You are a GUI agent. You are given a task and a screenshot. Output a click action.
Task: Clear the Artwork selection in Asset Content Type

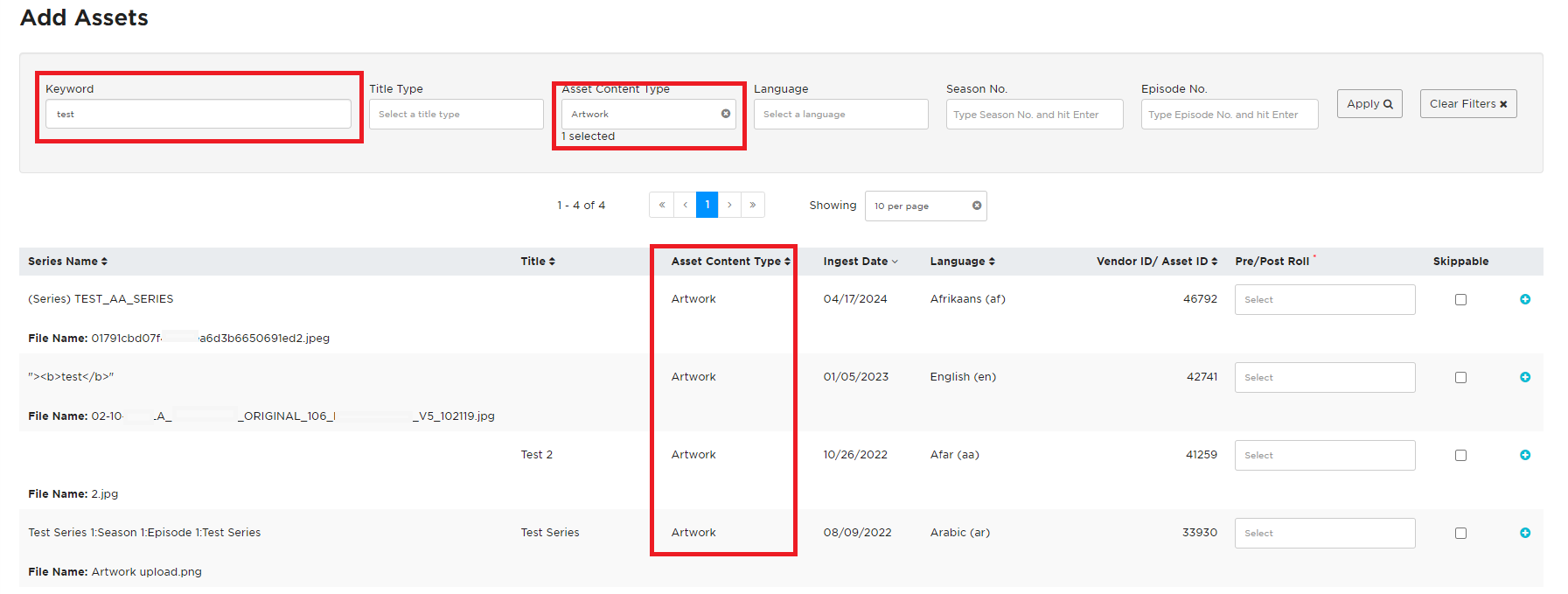(x=726, y=114)
